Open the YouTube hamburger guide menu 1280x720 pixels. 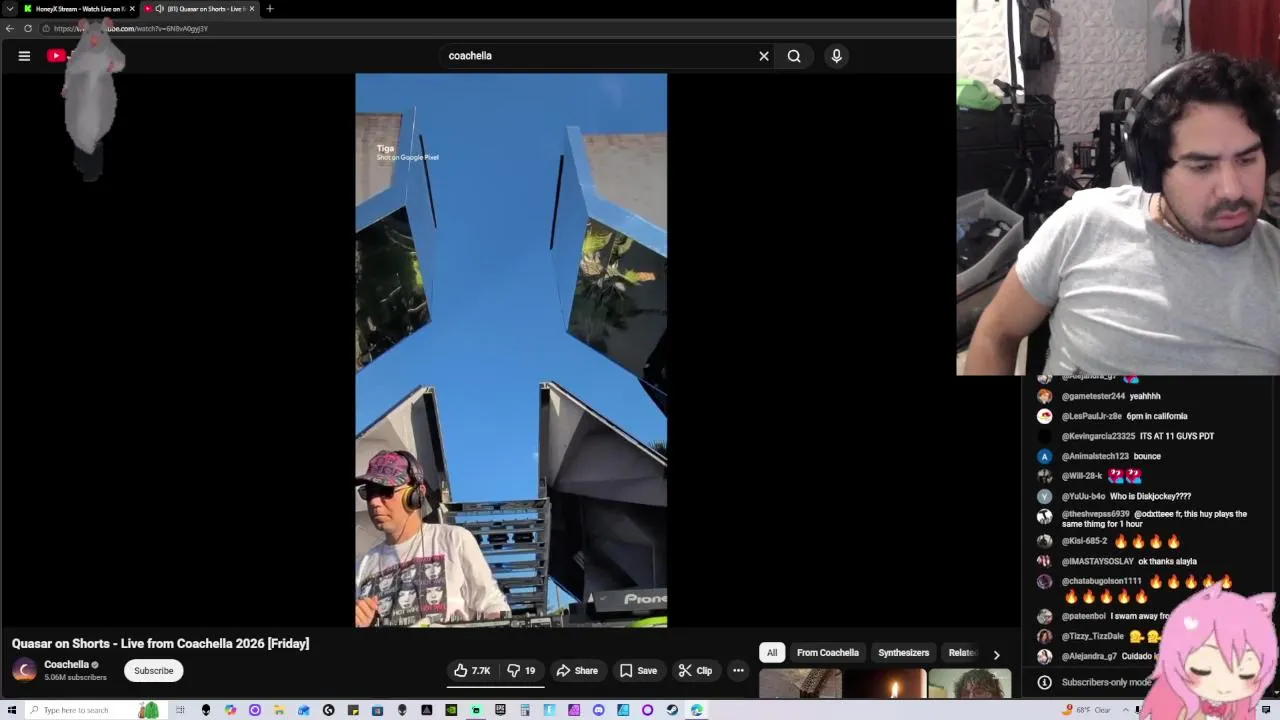click(24, 56)
